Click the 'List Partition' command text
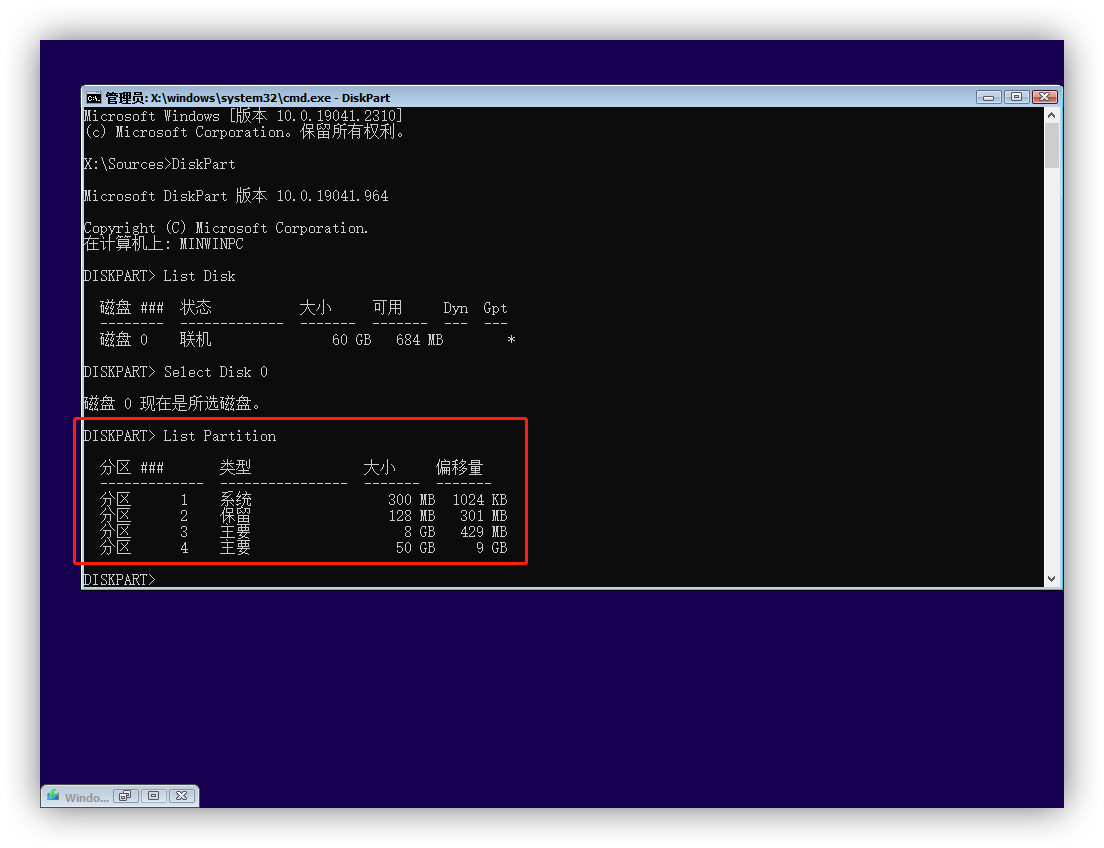1104x848 pixels. point(220,436)
